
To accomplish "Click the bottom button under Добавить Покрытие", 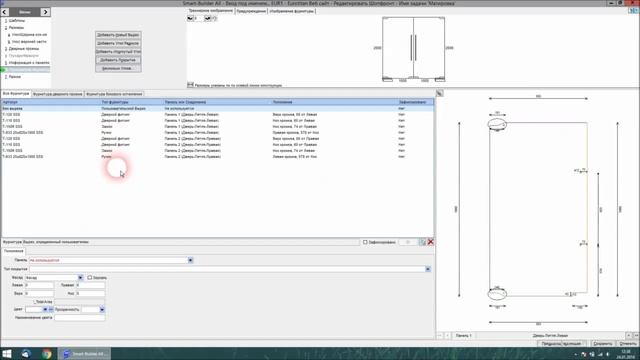I will click(x=118, y=69).
